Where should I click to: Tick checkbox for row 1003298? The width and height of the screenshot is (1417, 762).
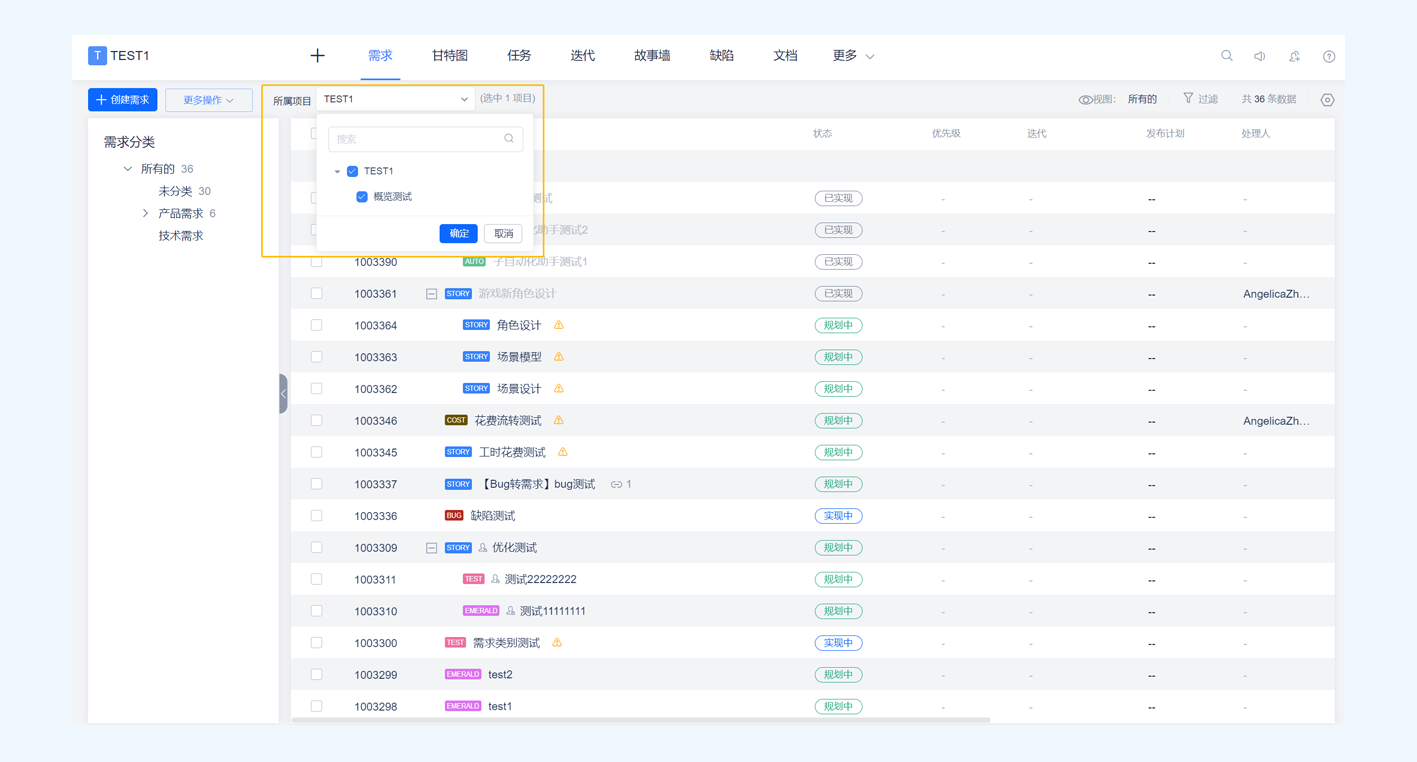[x=316, y=706]
